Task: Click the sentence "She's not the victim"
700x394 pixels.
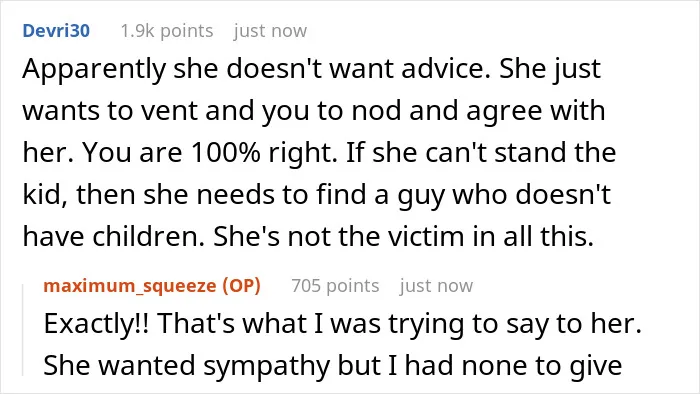Action: pyautogui.click(x=403, y=236)
